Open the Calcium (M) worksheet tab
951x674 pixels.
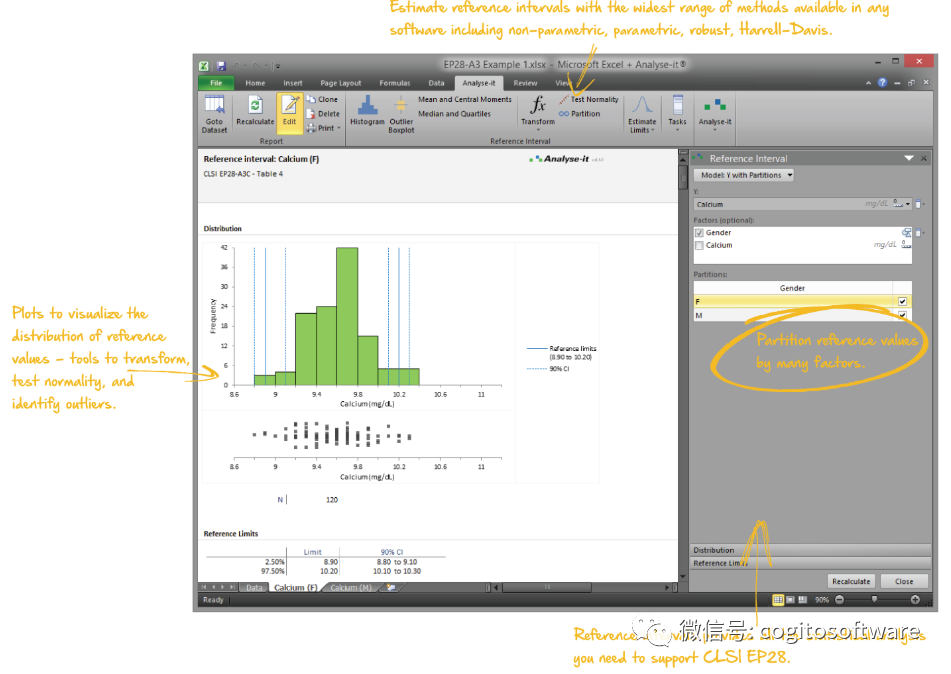tap(351, 587)
